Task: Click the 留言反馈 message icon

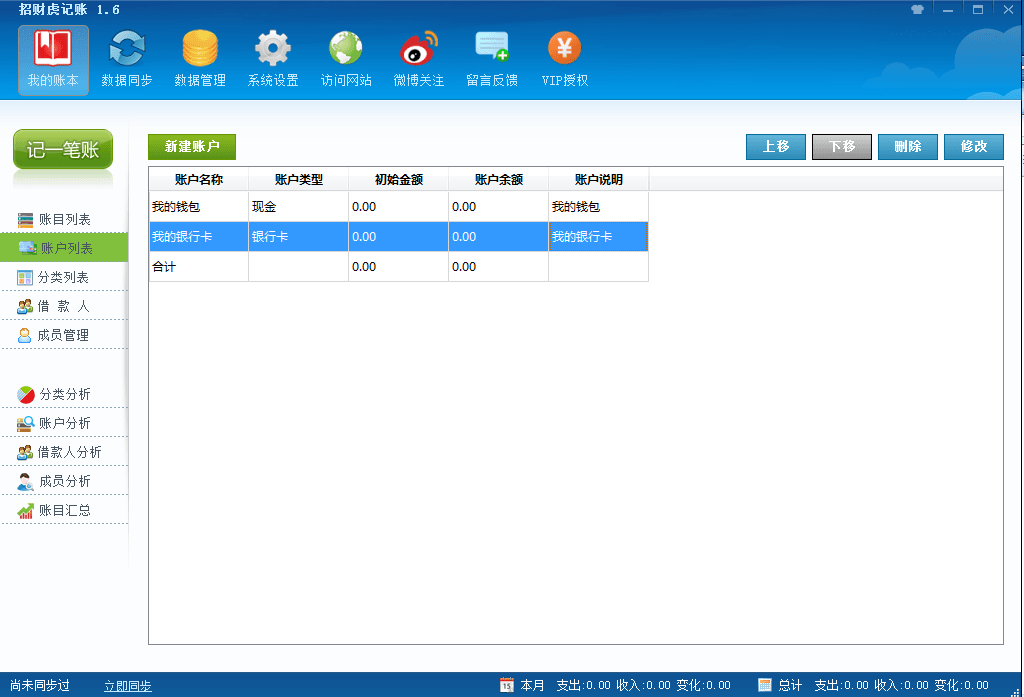Action: 492,50
